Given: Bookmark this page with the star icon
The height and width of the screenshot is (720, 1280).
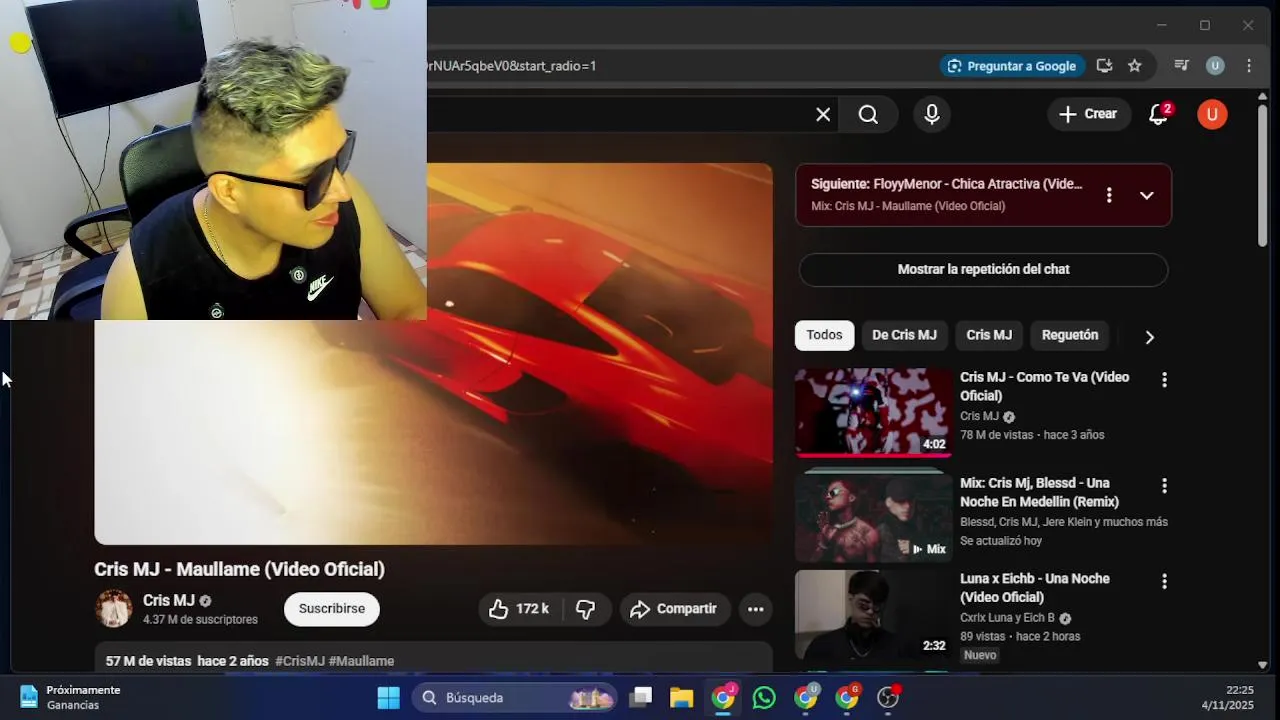Looking at the screenshot, I should [1134, 66].
